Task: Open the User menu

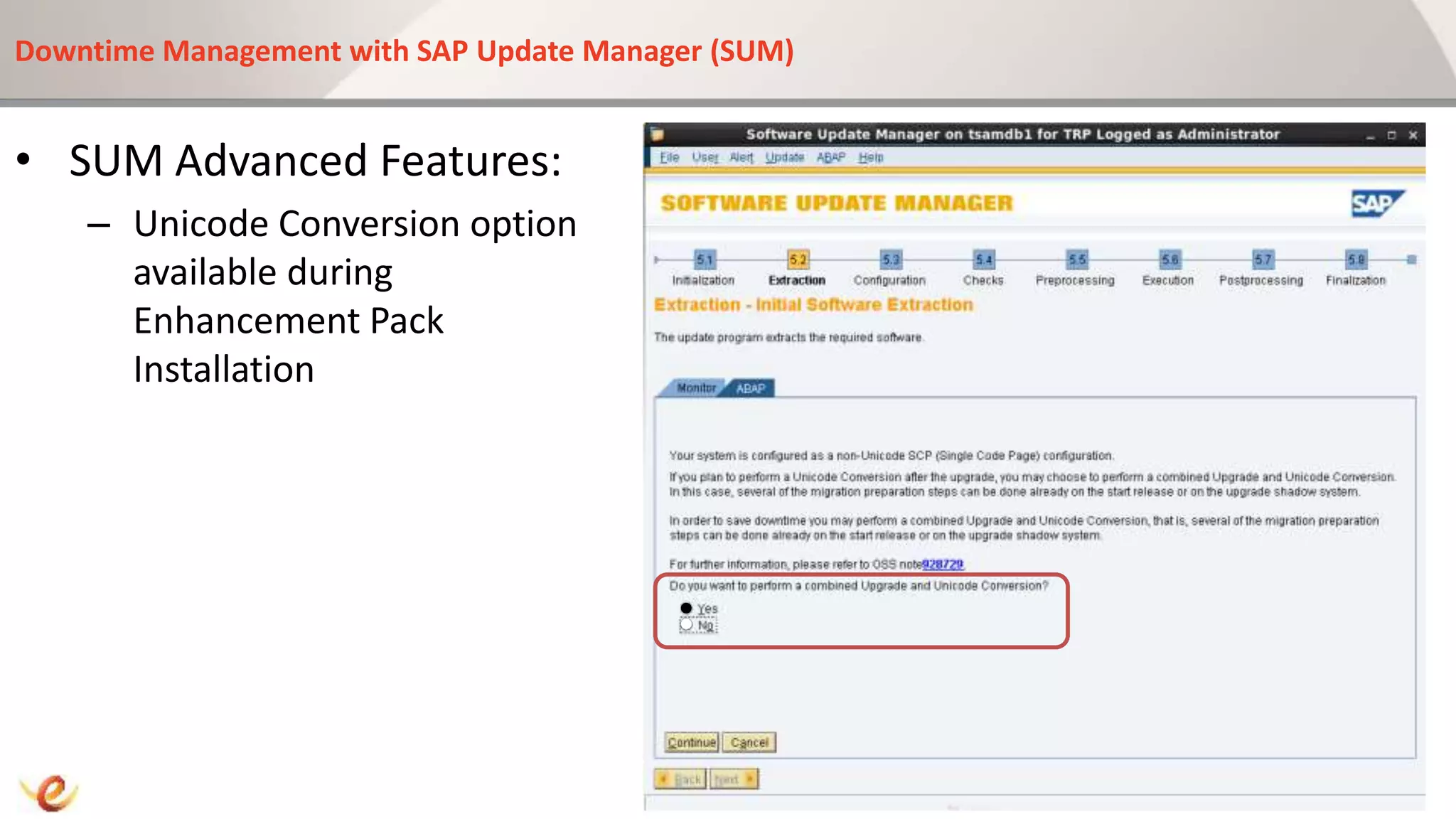Action: point(705,157)
